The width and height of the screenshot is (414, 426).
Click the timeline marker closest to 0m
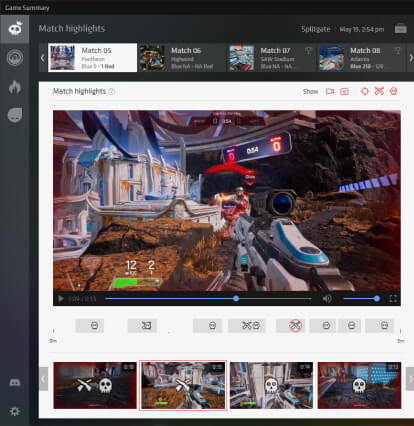pyautogui.click(x=90, y=326)
